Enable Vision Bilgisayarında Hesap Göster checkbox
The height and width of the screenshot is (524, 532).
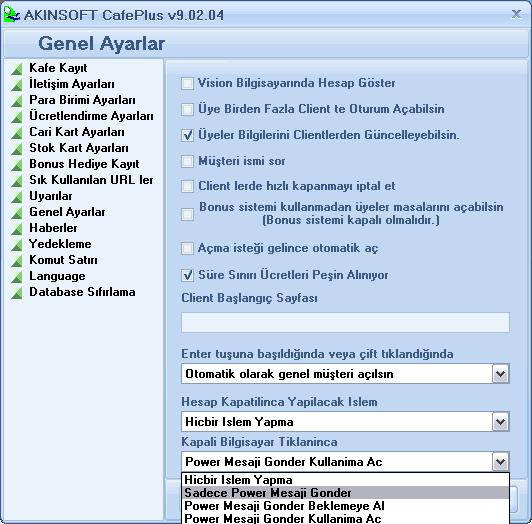coord(187,83)
